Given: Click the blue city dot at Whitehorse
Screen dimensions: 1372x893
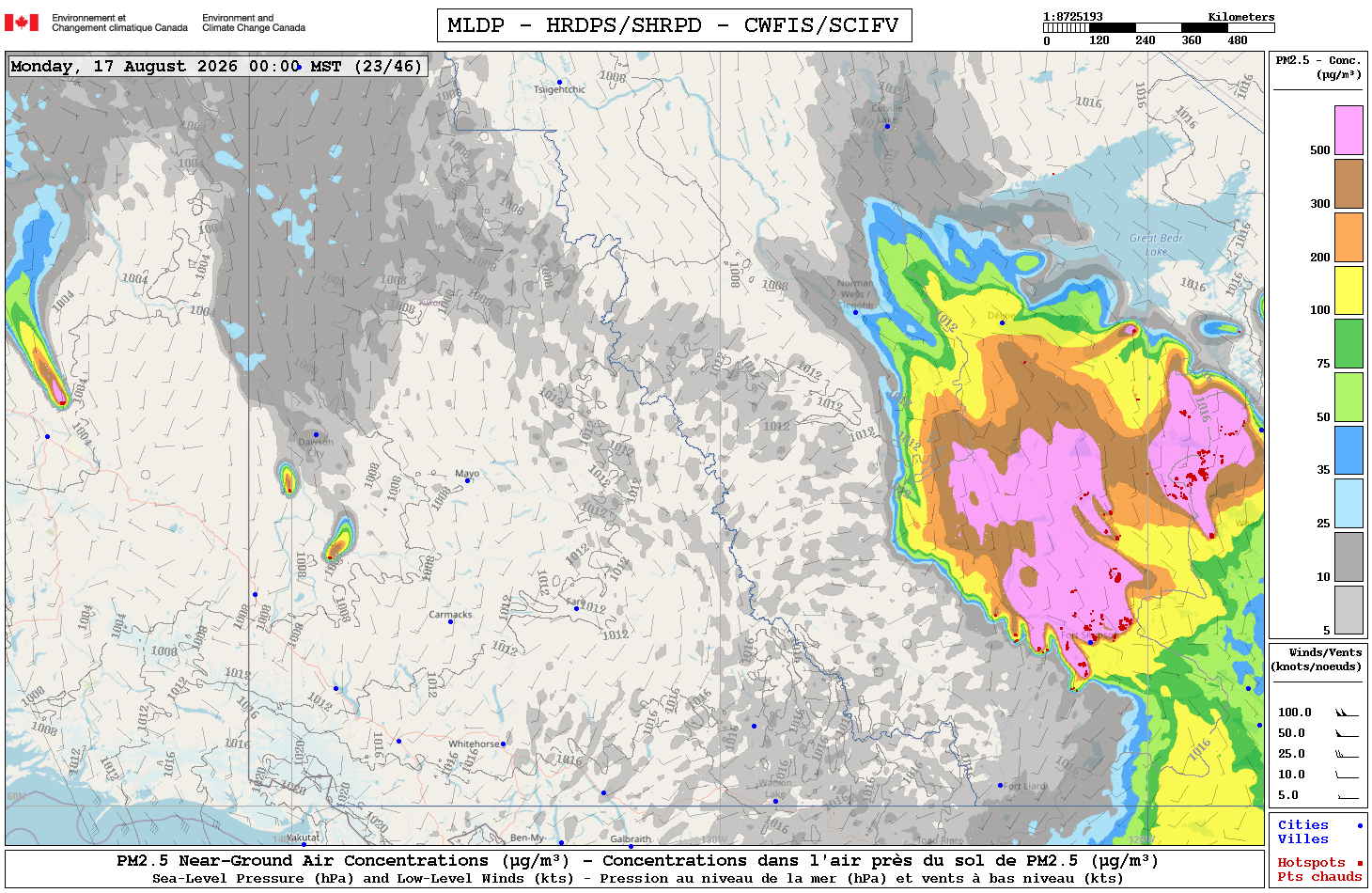Looking at the screenshot, I should click(503, 744).
